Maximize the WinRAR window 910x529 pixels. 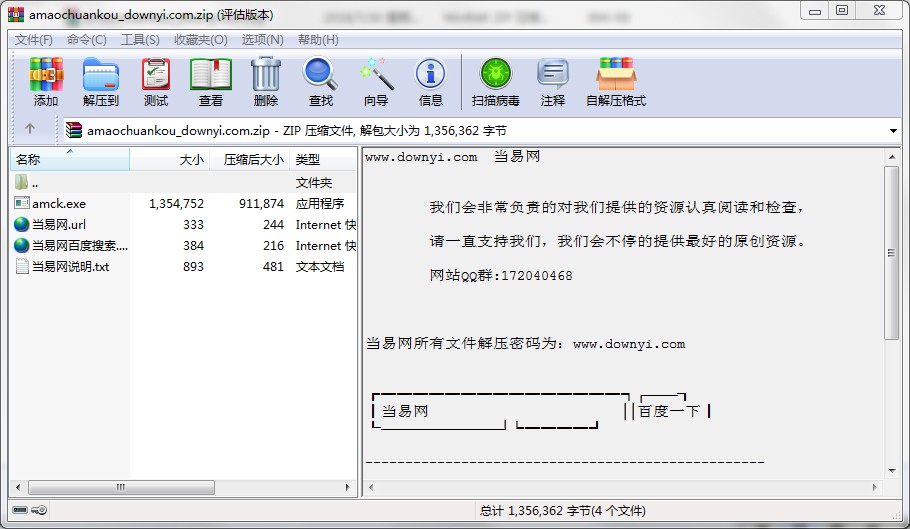coord(842,10)
